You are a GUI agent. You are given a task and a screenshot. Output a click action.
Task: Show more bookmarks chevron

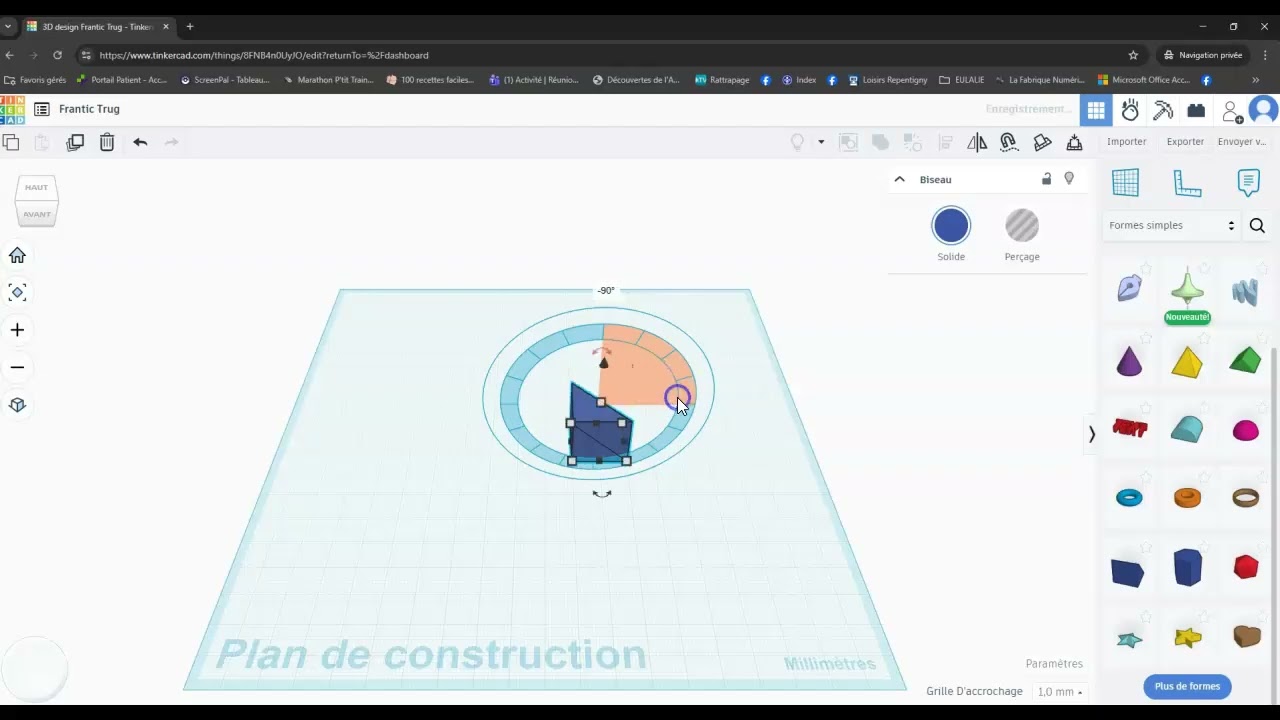(x=1256, y=80)
